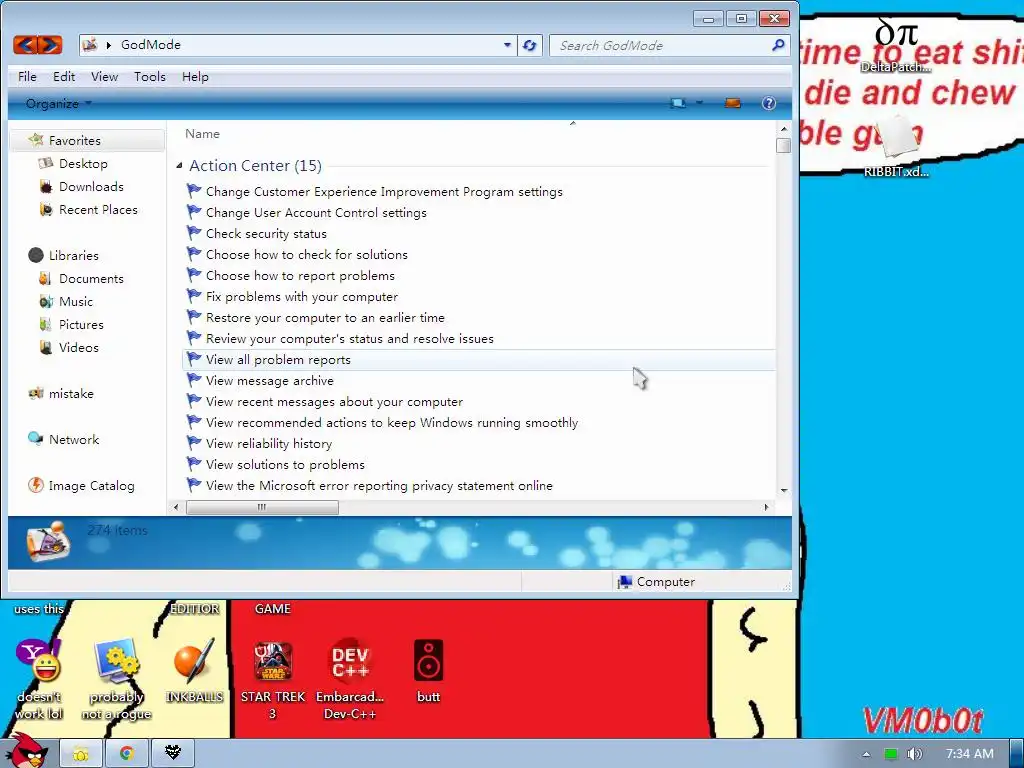Open the view options dropdown arrow
Image resolution: width=1024 pixels, height=768 pixels.
coord(699,103)
